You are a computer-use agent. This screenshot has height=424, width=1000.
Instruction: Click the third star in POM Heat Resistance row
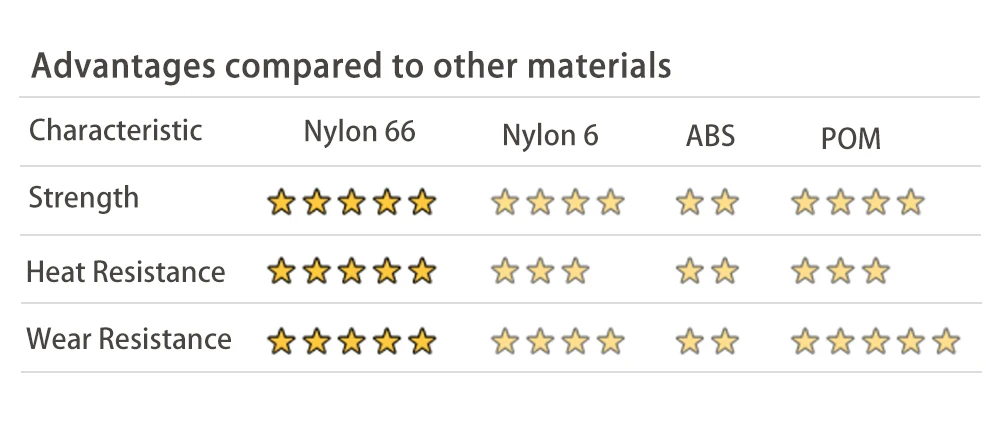coord(876,272)
